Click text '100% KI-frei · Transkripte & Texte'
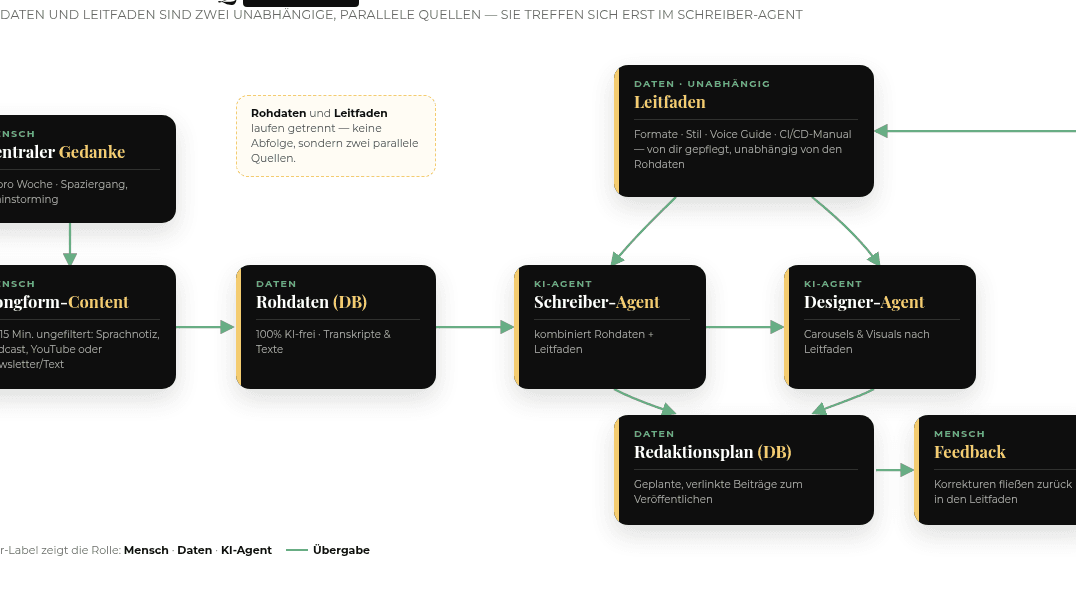The width and height of the screenshot is (1076, 605). [x=323, y=342]
